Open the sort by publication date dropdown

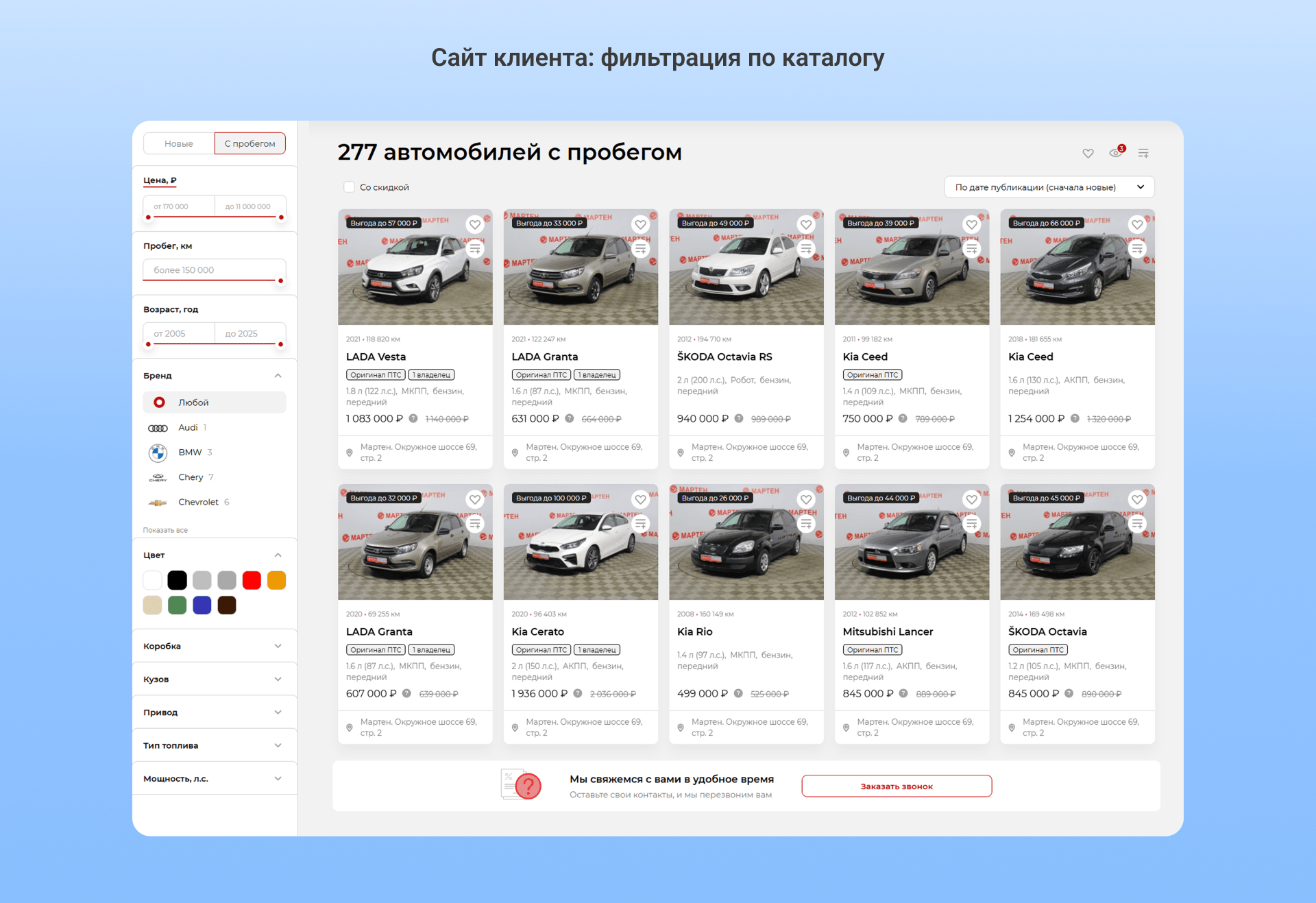(1049, 187)
